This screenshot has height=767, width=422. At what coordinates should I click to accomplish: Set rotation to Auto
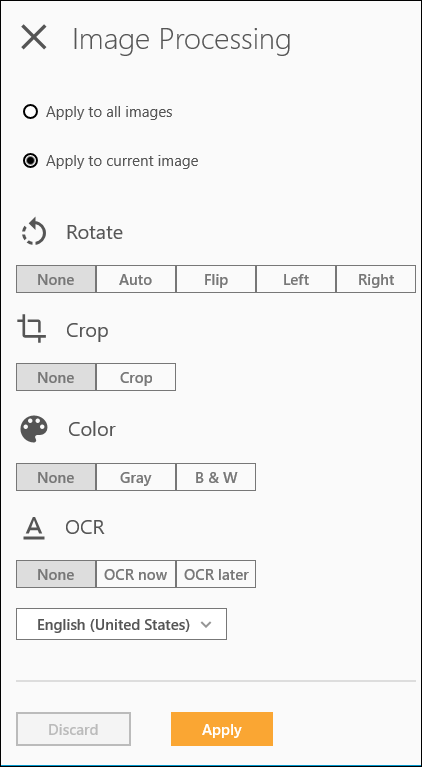pos(136,279)
